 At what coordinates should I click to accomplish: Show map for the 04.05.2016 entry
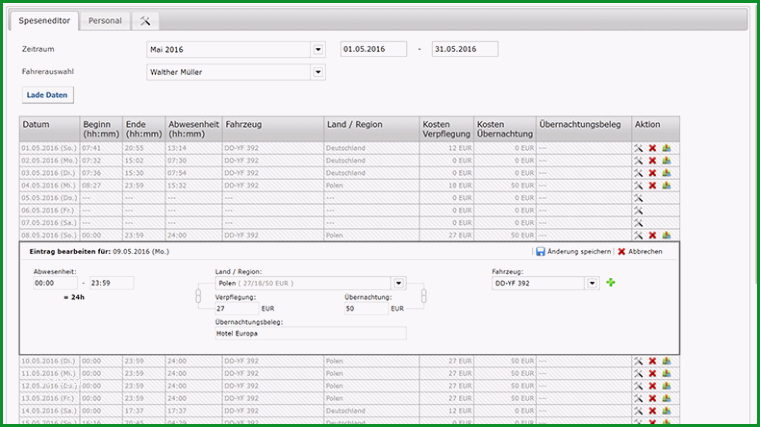(666, 186)
